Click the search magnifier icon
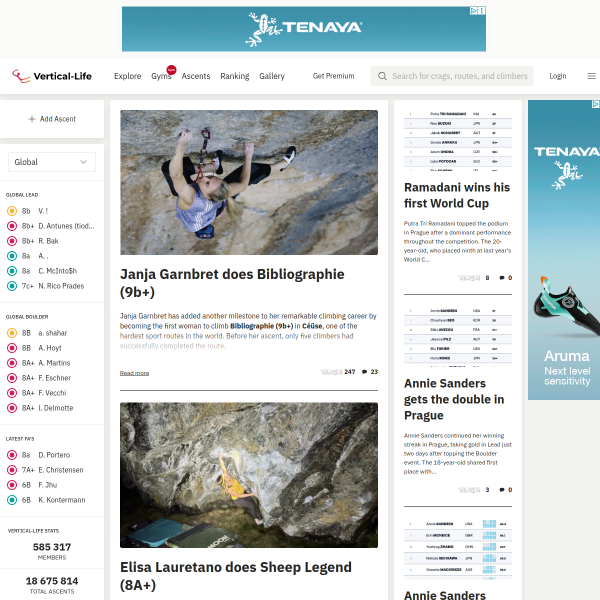The height and width of the screenshot is (600, 600). (382, 76)
